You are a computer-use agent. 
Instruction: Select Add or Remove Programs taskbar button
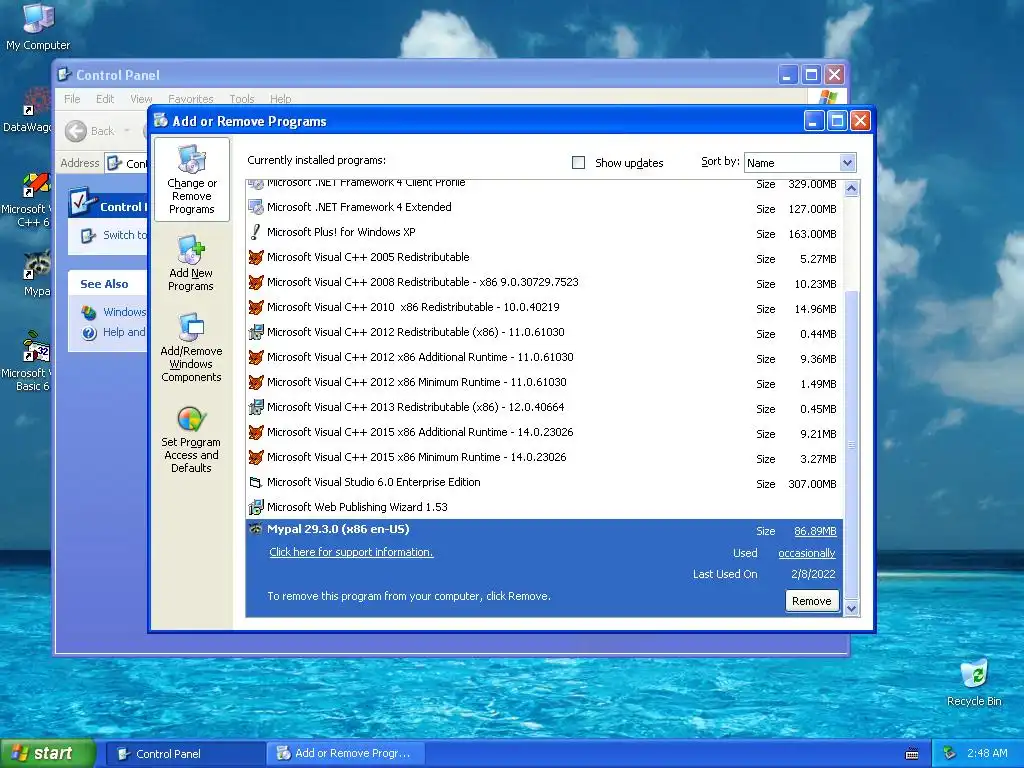click(346, 754)
